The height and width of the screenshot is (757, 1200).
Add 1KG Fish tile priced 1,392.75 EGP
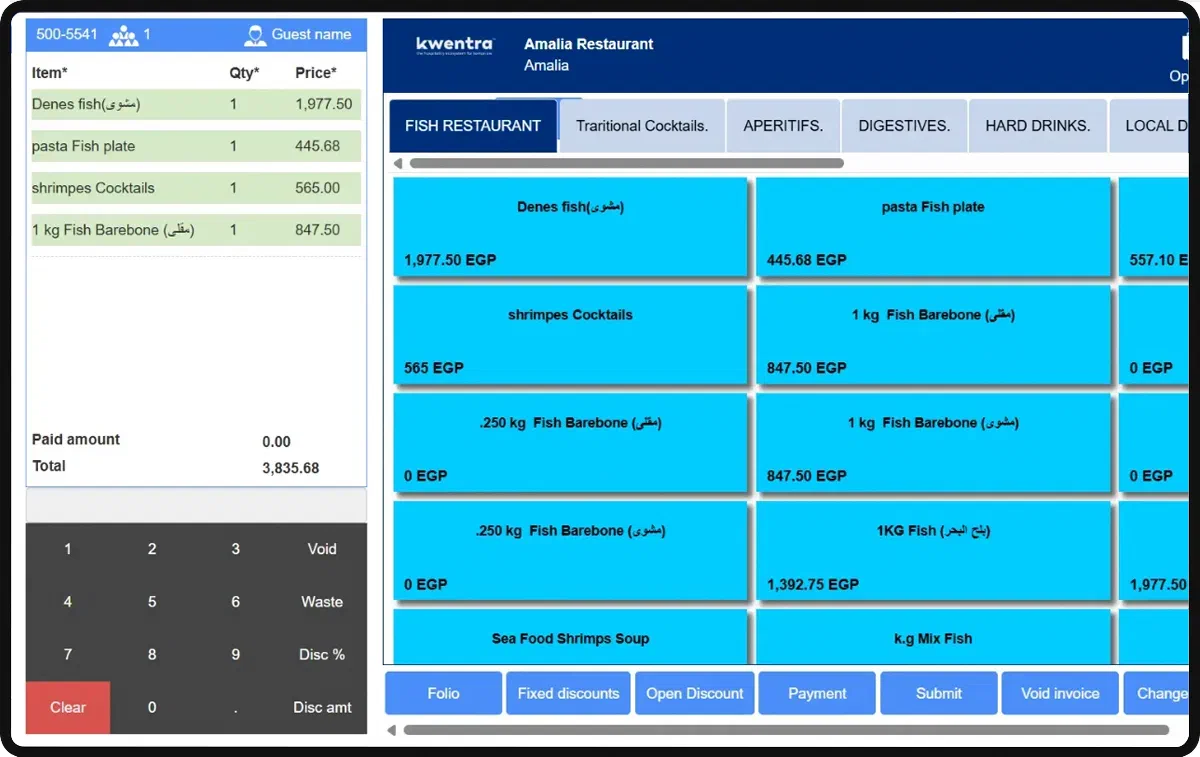tap(933, 551)
